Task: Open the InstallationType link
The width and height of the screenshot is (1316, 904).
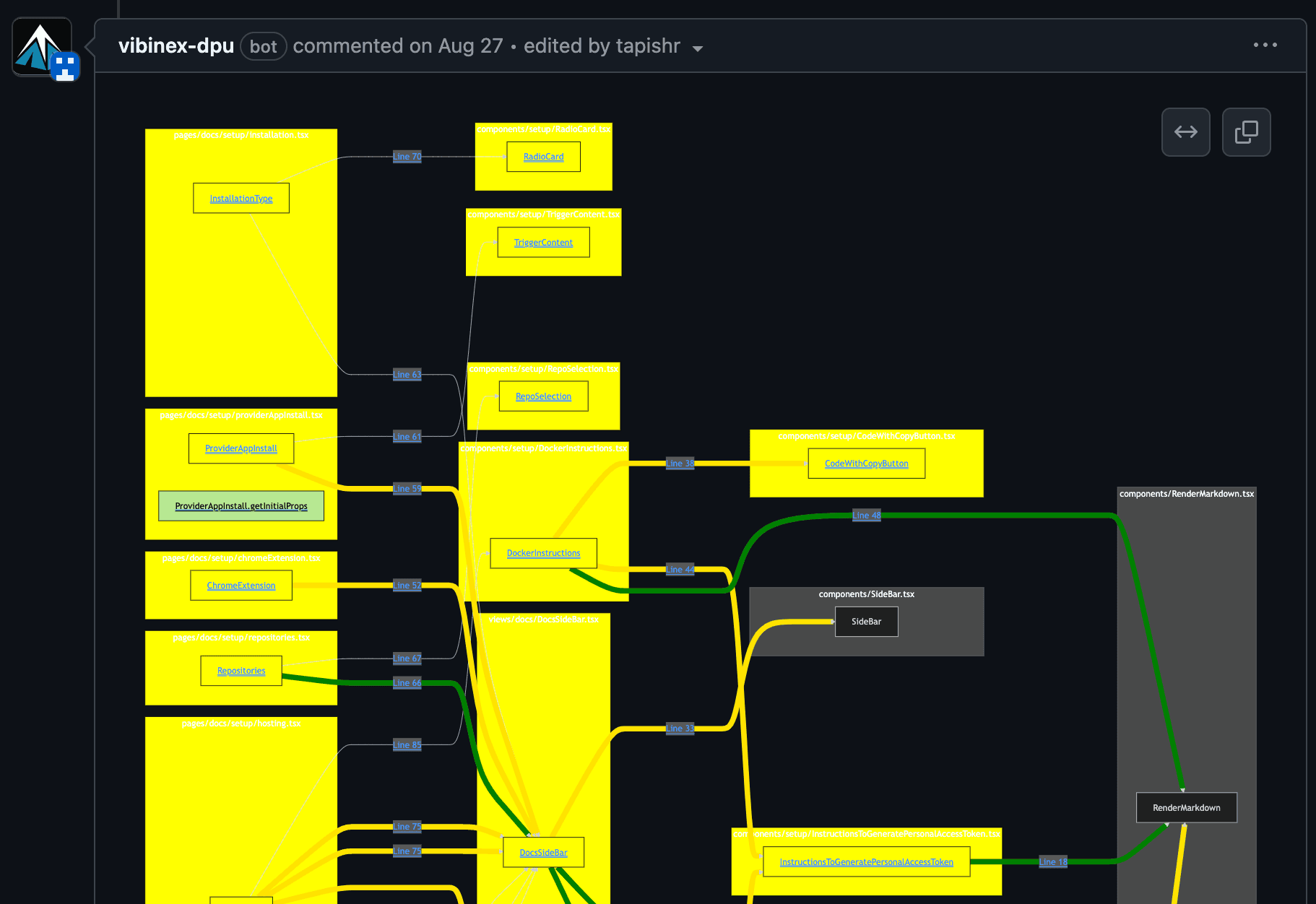Action: pyautogui.click(x=241, y=197)
